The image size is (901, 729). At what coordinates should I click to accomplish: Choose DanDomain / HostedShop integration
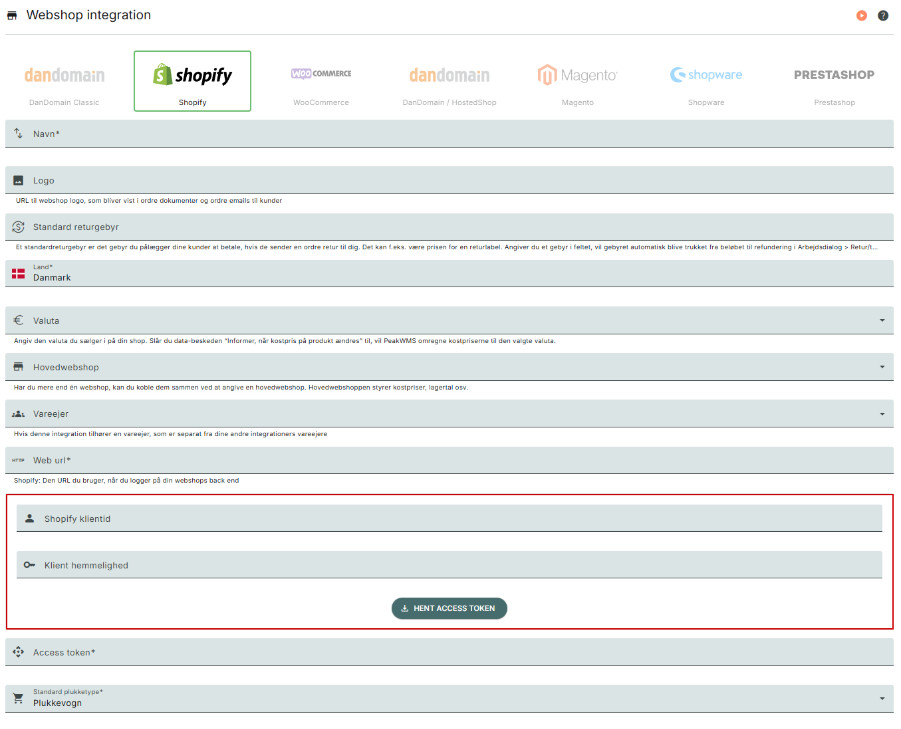(449, 81)
